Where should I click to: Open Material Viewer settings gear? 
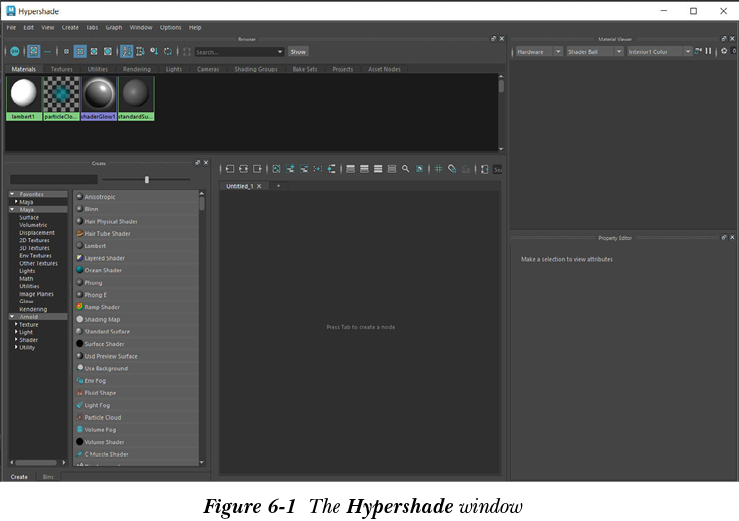(724, 51)
